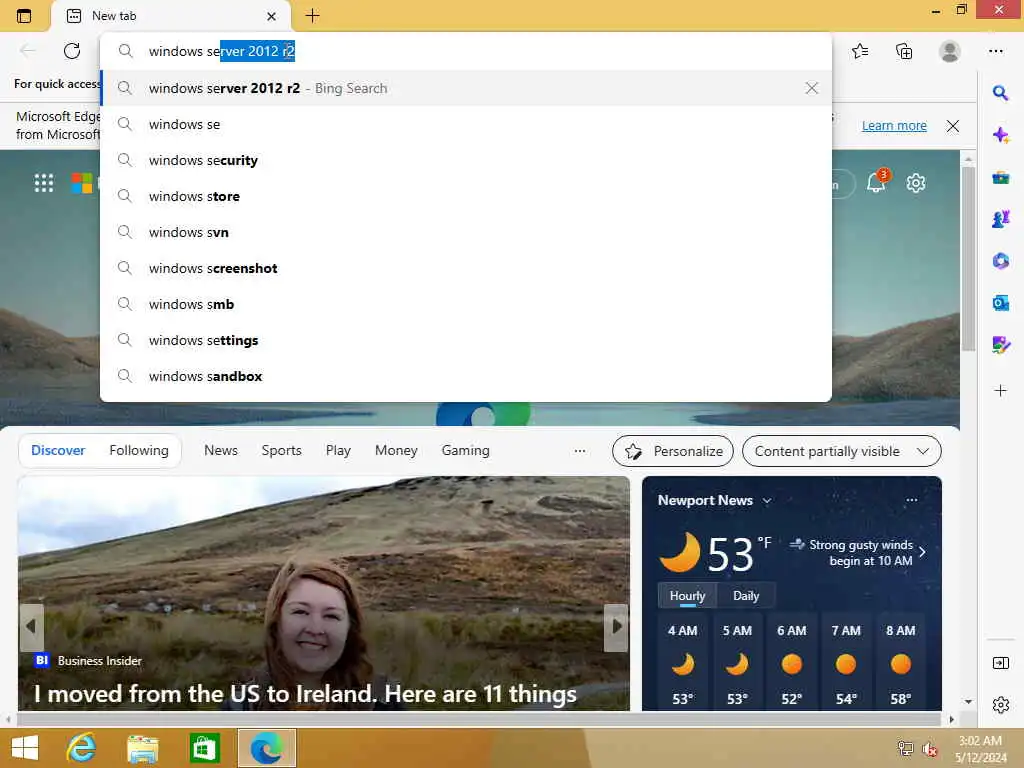Select suggestion 'windows store'

[466, 196]
